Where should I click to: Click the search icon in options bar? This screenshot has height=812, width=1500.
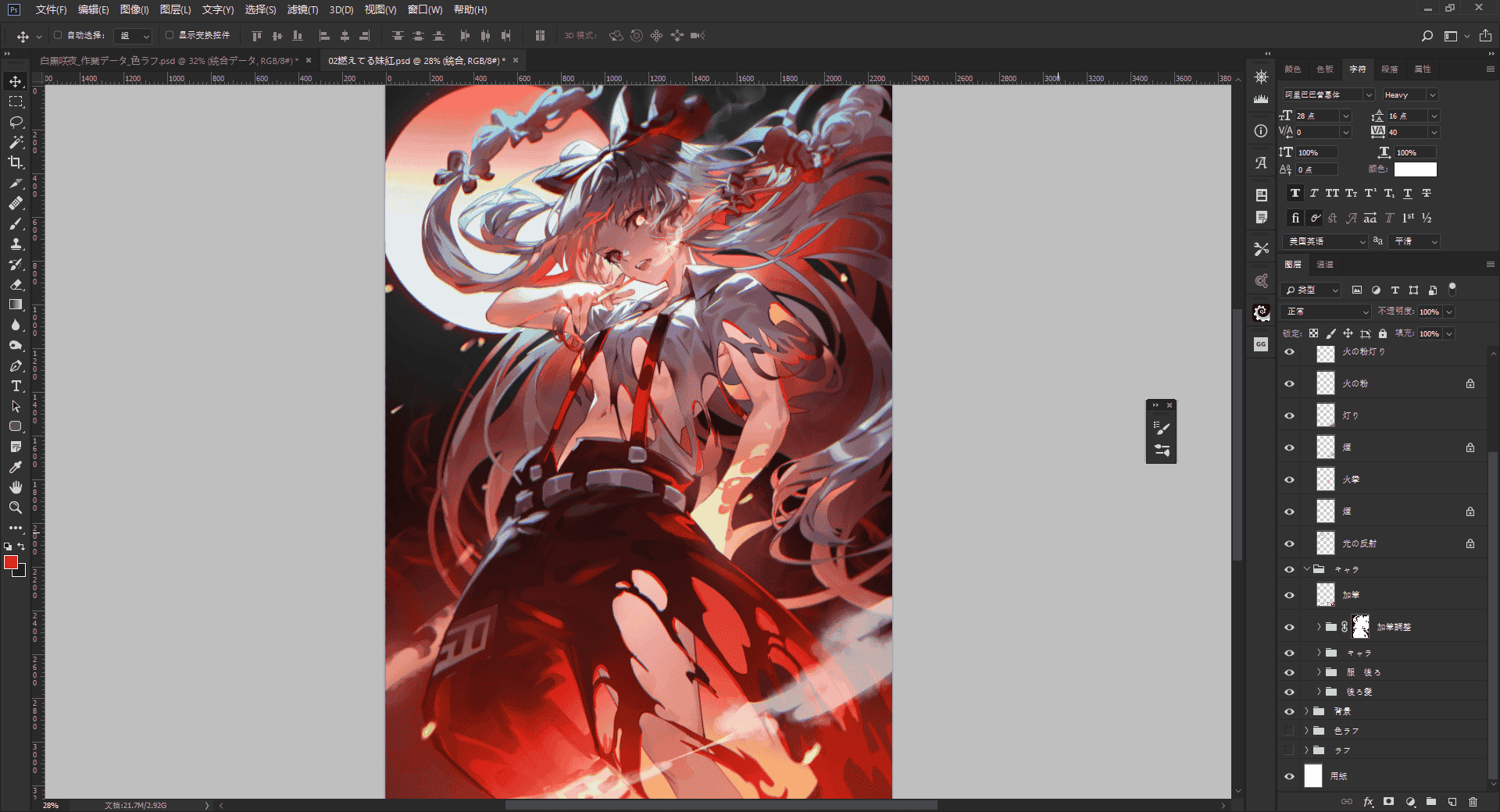[x=1427, y=36]
